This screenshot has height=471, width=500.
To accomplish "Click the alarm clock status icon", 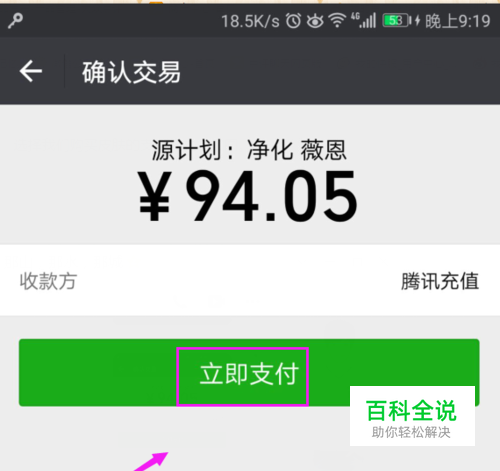I will (x=293, y=21).
